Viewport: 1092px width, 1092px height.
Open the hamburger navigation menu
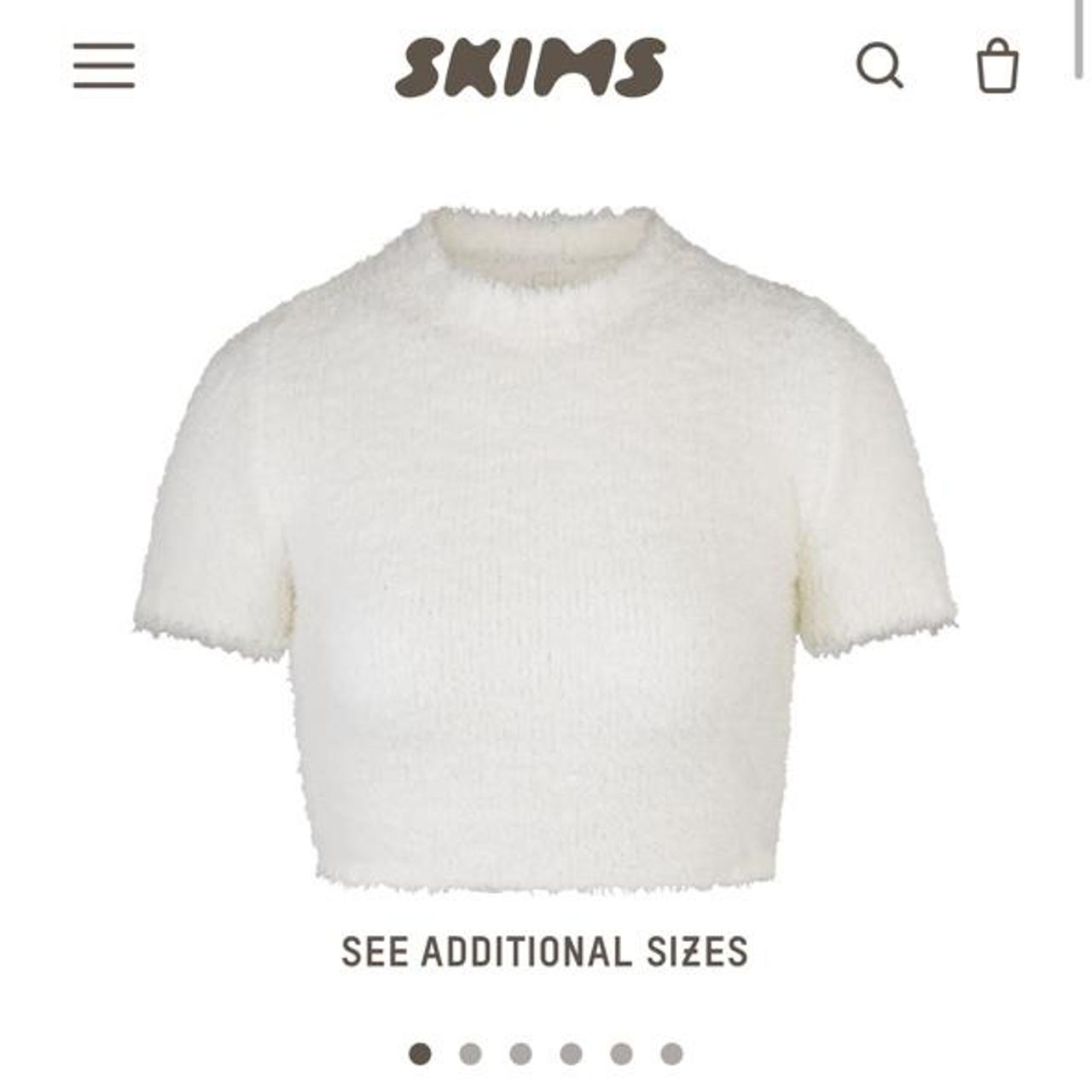pos(104,66)
